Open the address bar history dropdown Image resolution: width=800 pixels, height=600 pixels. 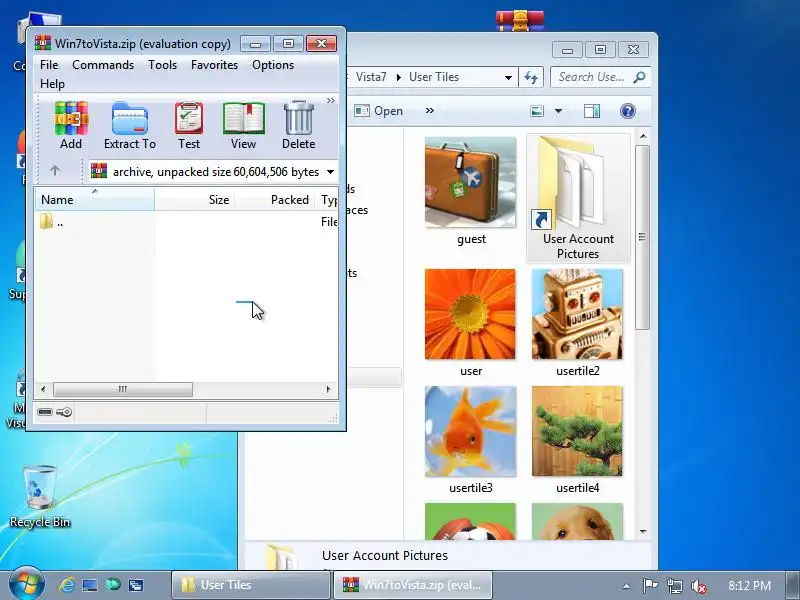coord(508,78)
